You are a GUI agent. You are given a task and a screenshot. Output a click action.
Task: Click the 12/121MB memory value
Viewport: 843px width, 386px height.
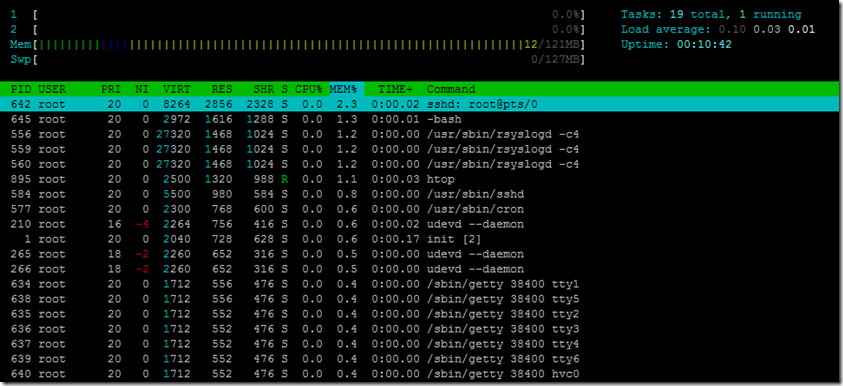(x=552, y=45)
